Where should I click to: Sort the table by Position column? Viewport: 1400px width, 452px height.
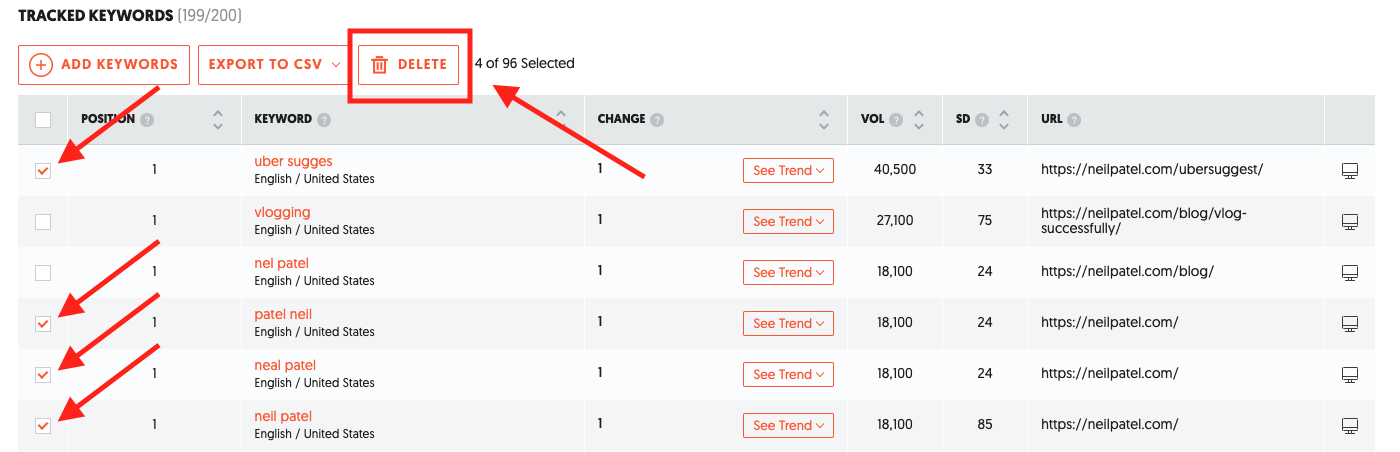point(218,120)
